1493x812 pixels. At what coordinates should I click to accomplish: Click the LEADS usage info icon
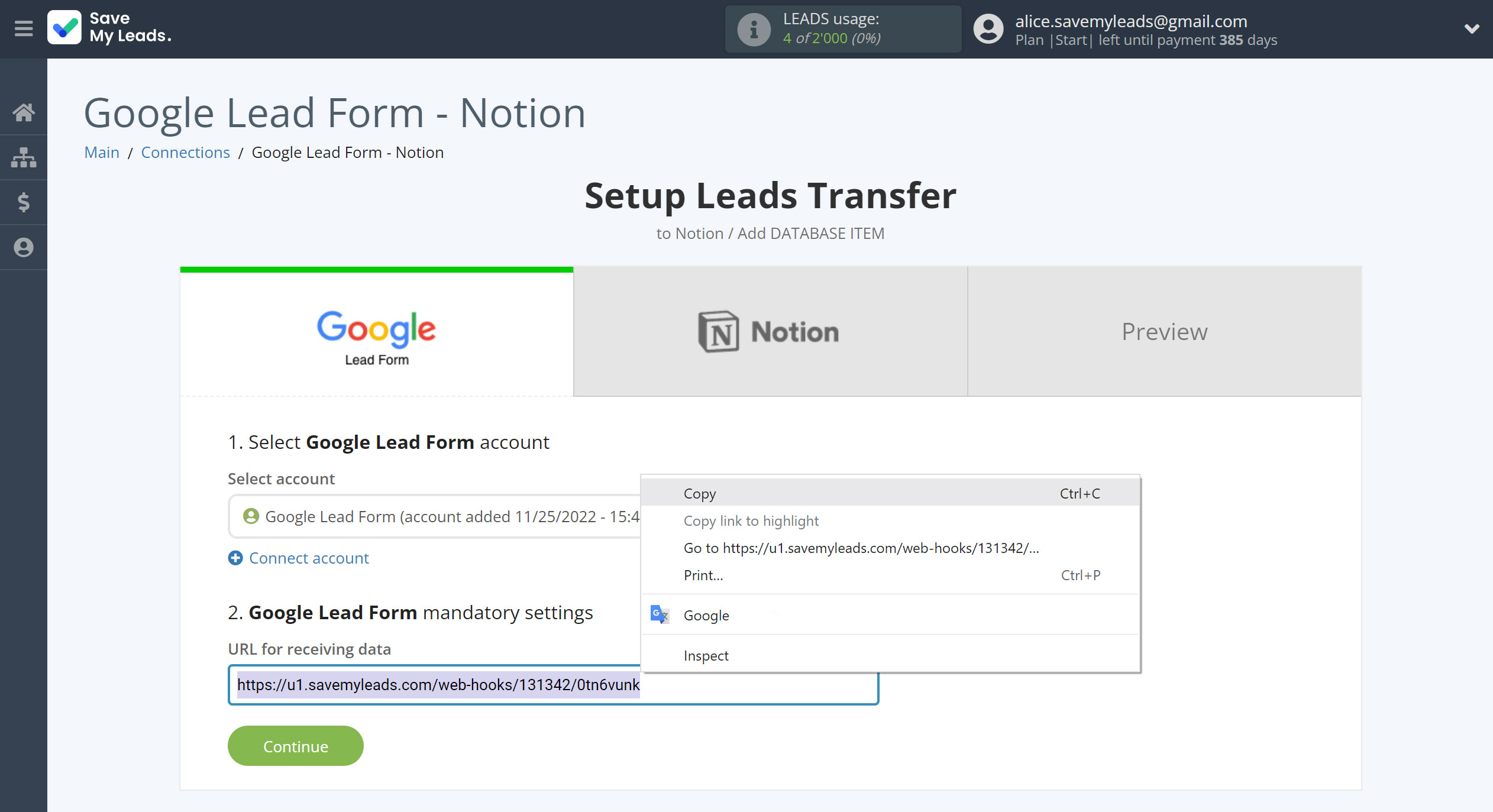tap(754, 29)
